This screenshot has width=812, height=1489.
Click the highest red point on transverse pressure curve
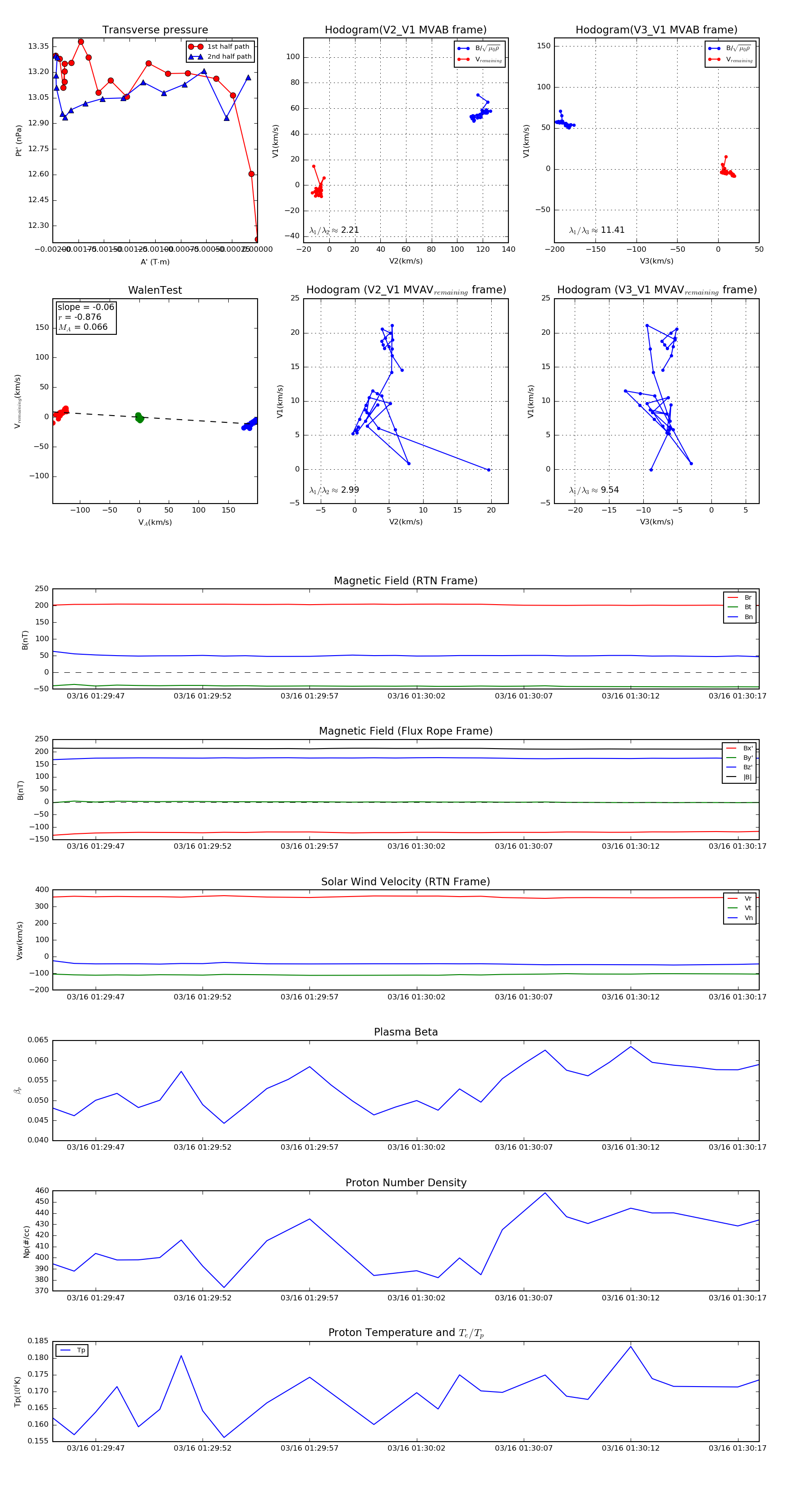click(x=81, y=42)
